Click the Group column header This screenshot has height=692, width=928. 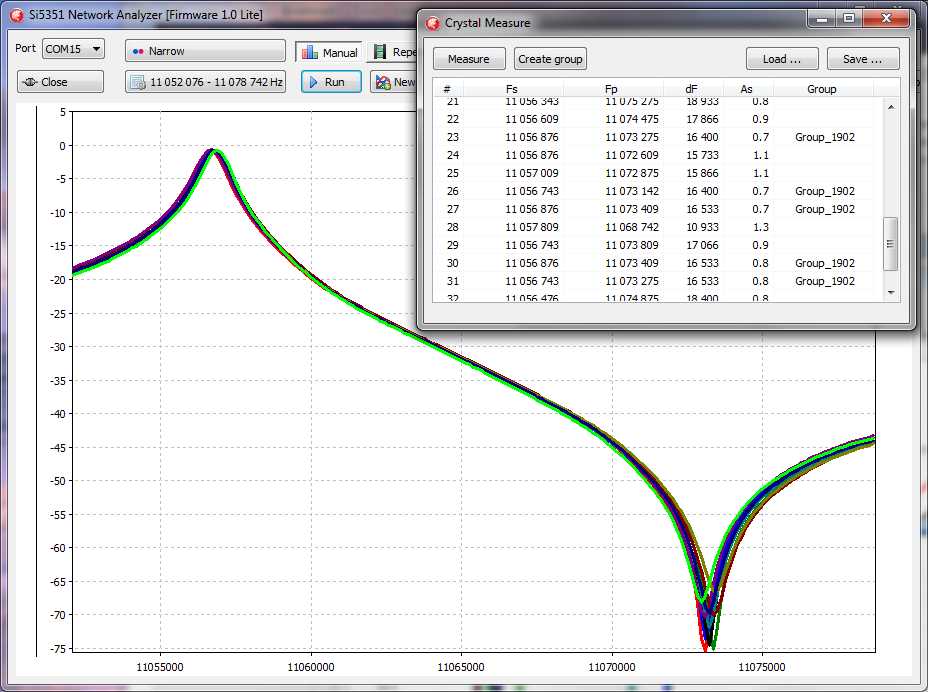[x=821, y=89]
